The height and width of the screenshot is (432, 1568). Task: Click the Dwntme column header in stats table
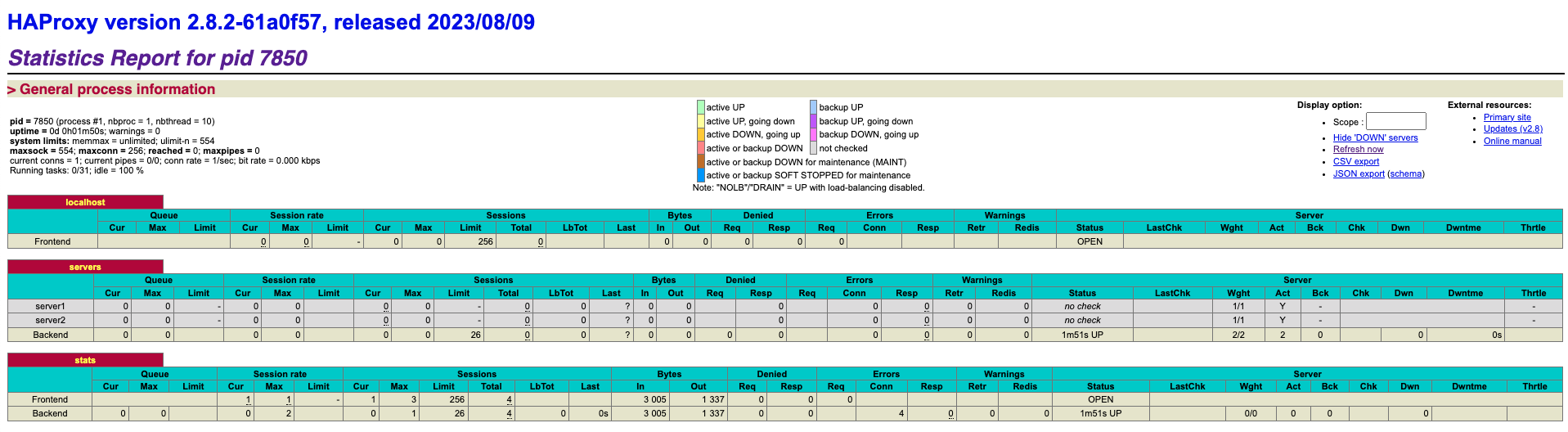click(1469, 386)
